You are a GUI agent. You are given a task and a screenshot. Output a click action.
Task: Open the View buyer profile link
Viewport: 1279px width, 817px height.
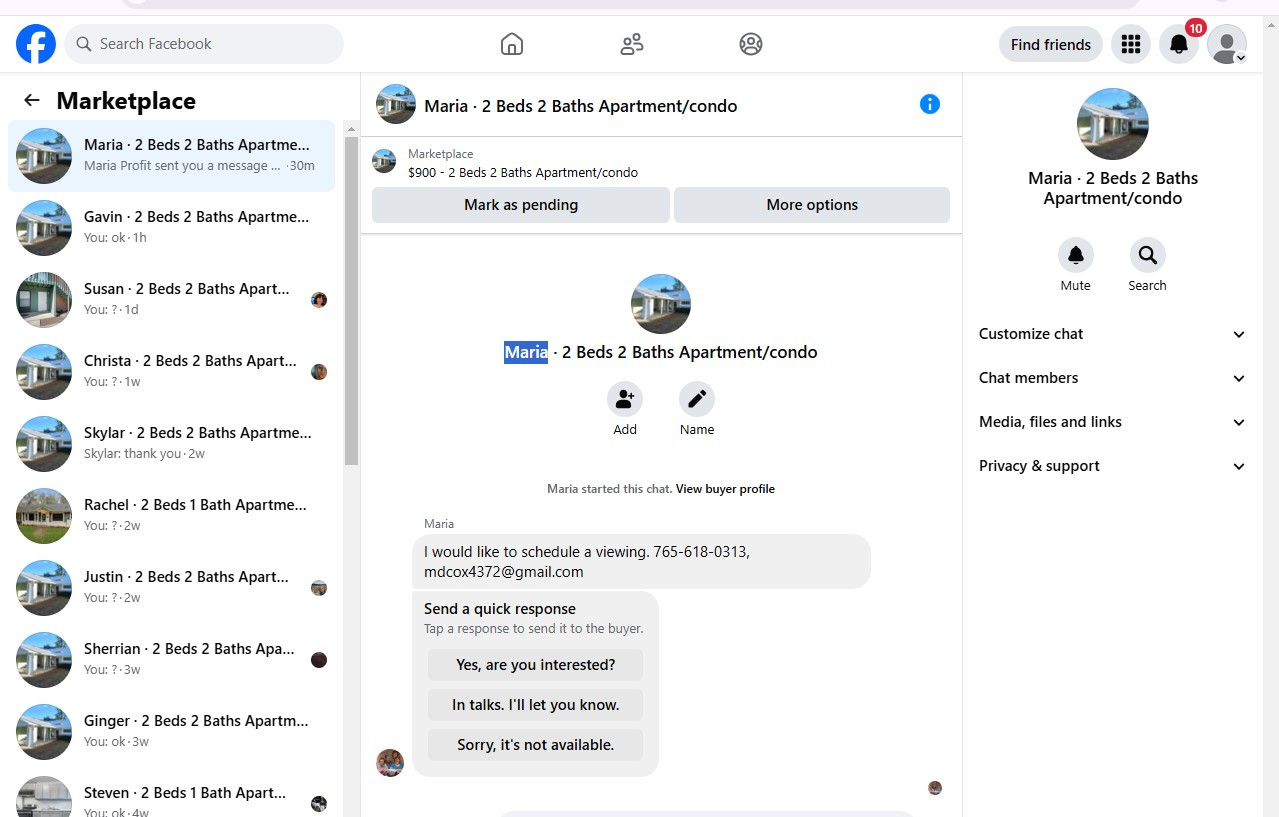pos(725,489)
